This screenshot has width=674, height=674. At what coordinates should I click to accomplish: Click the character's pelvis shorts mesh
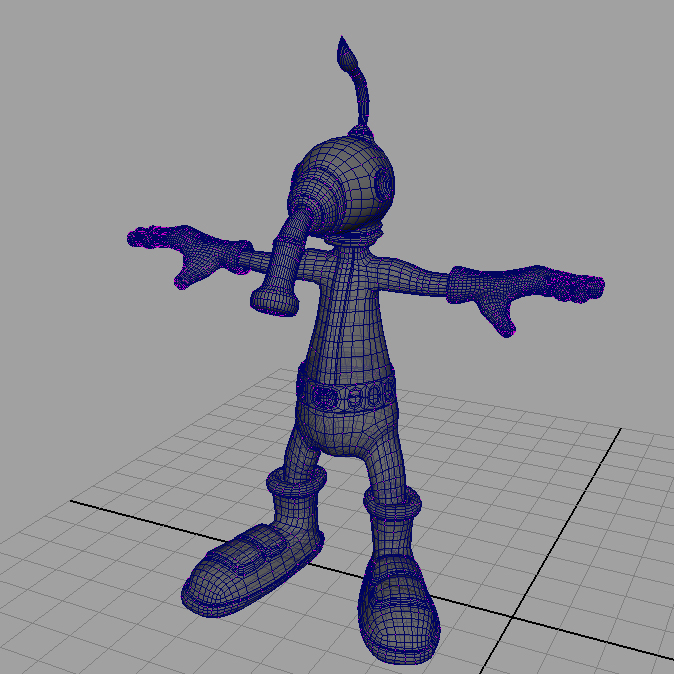pyautogui.click(x=349, y=434)
